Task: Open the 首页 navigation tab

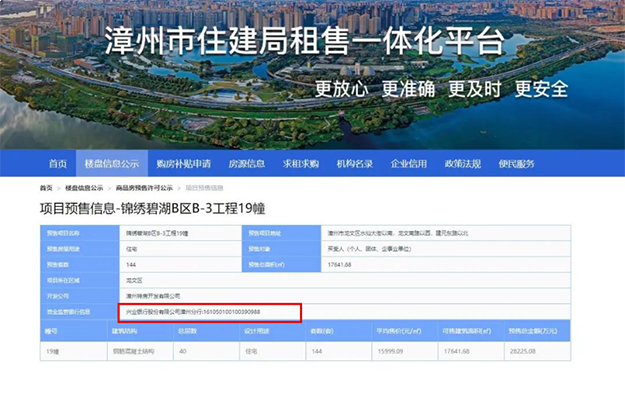Action: click(58, 163)
